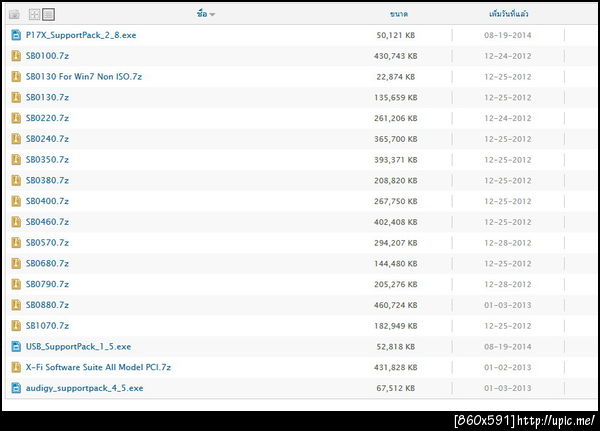Click the archive icon beside SB1070.7z
The height and width of the screenshot is (431, 600).
[16, 325]
